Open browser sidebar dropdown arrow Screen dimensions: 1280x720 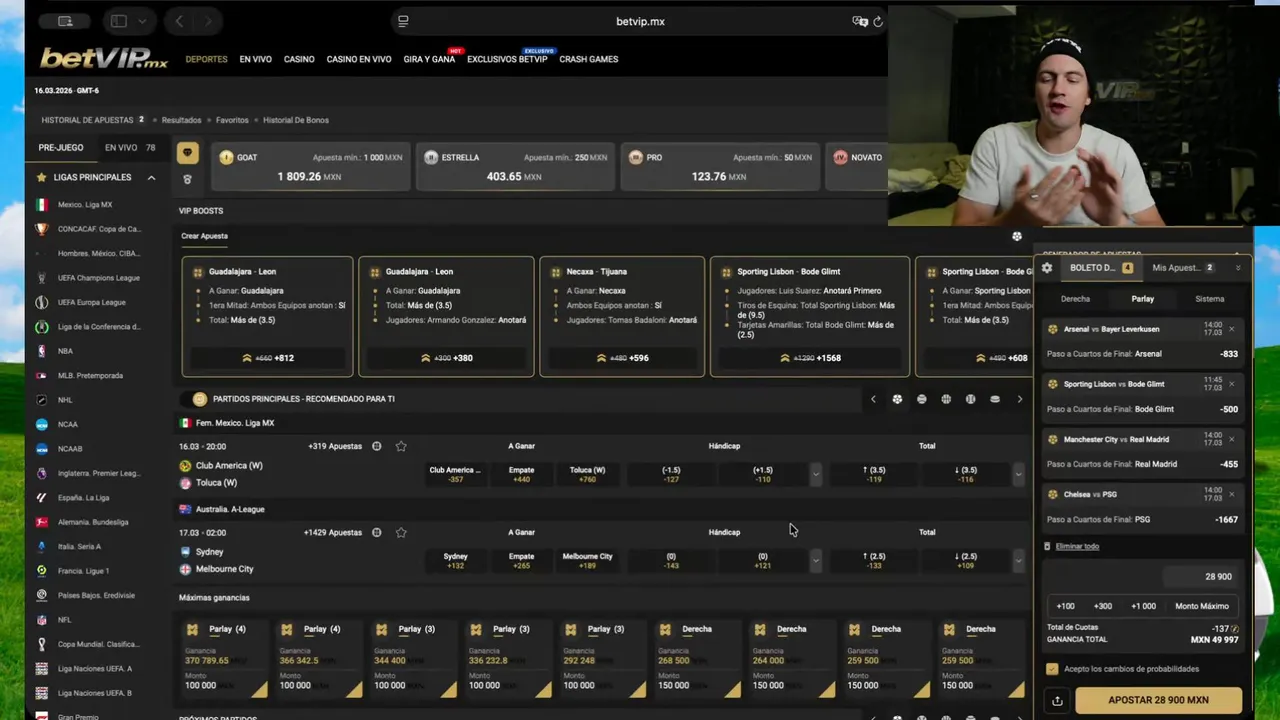click(142, 21)
